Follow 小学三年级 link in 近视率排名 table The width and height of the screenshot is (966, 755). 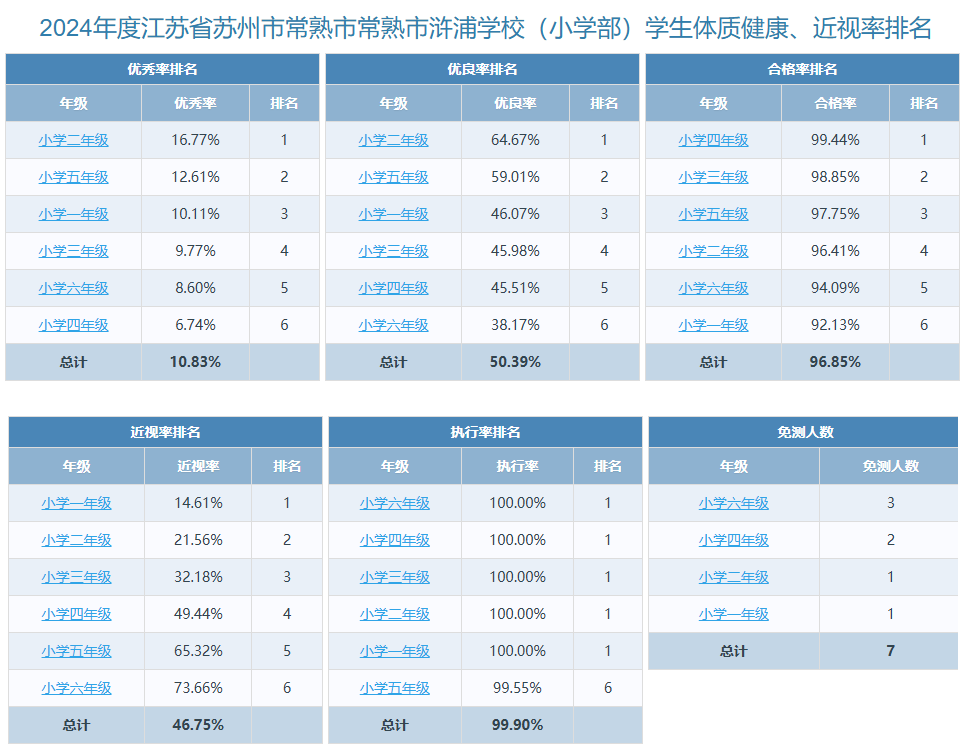click(76, 577)
